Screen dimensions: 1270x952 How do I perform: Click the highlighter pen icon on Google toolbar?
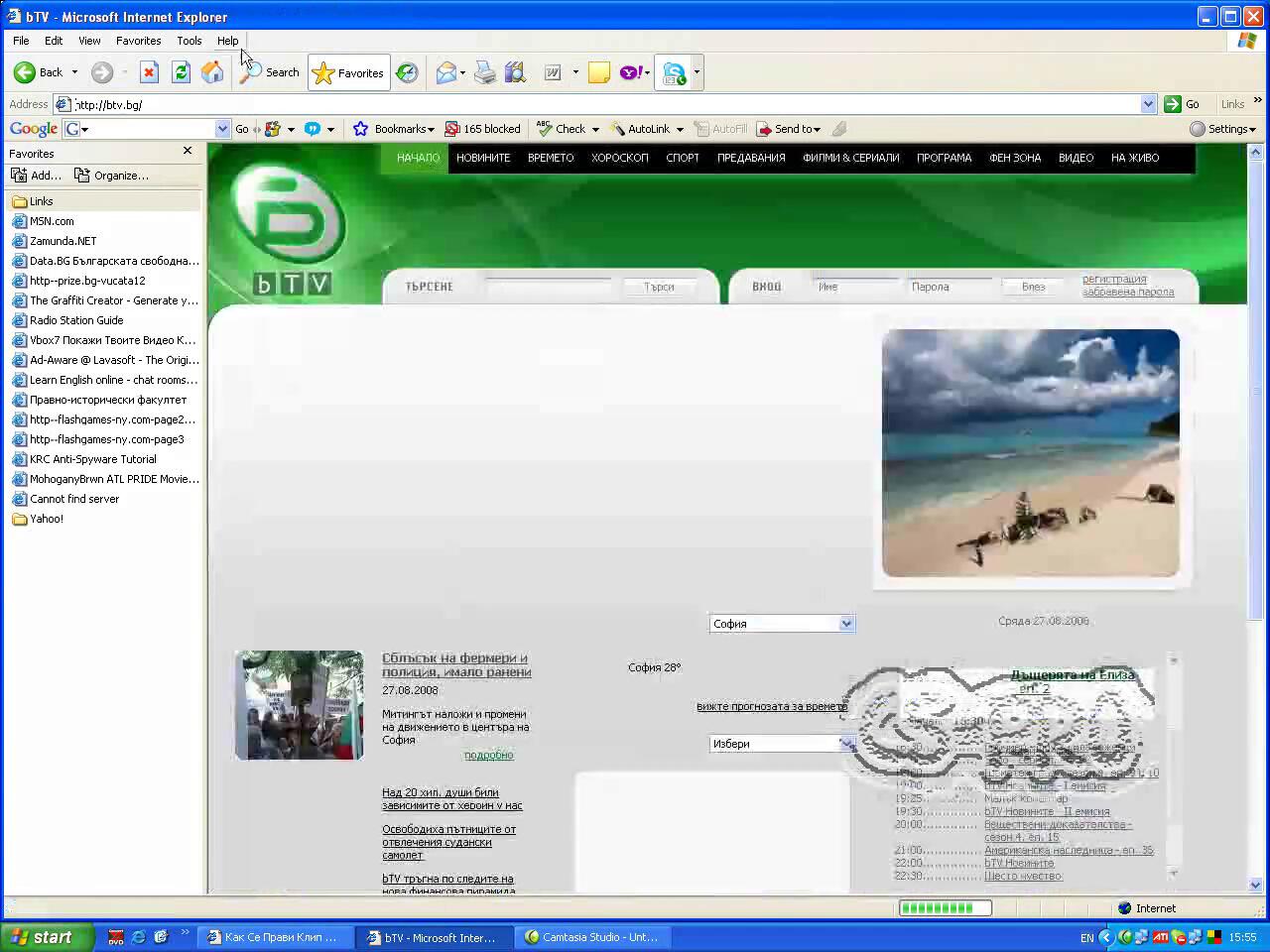(x=839, y=129)
